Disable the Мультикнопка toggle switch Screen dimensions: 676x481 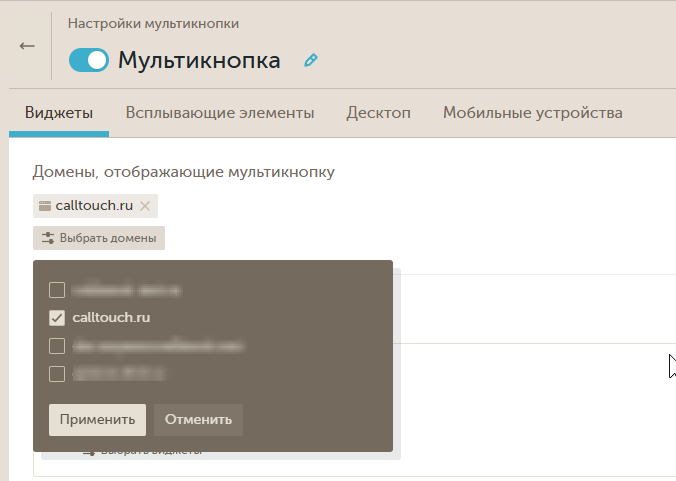[x=88, y=61]
